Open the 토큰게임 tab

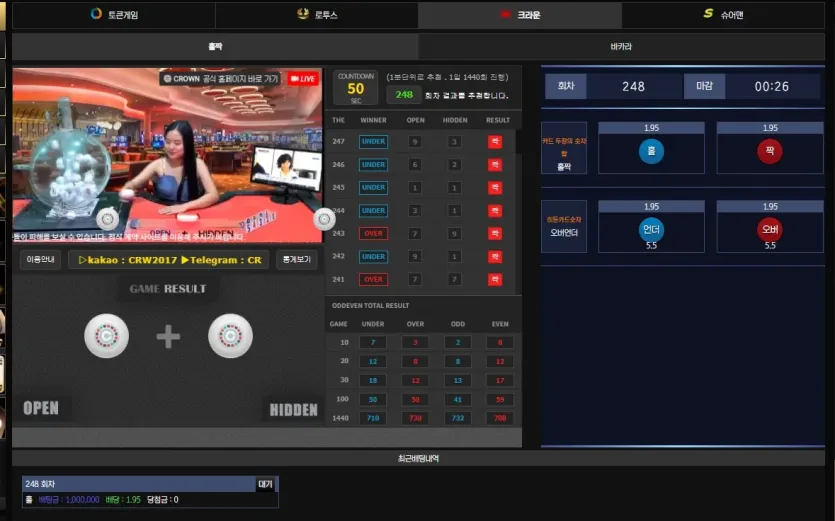point(114,15)
